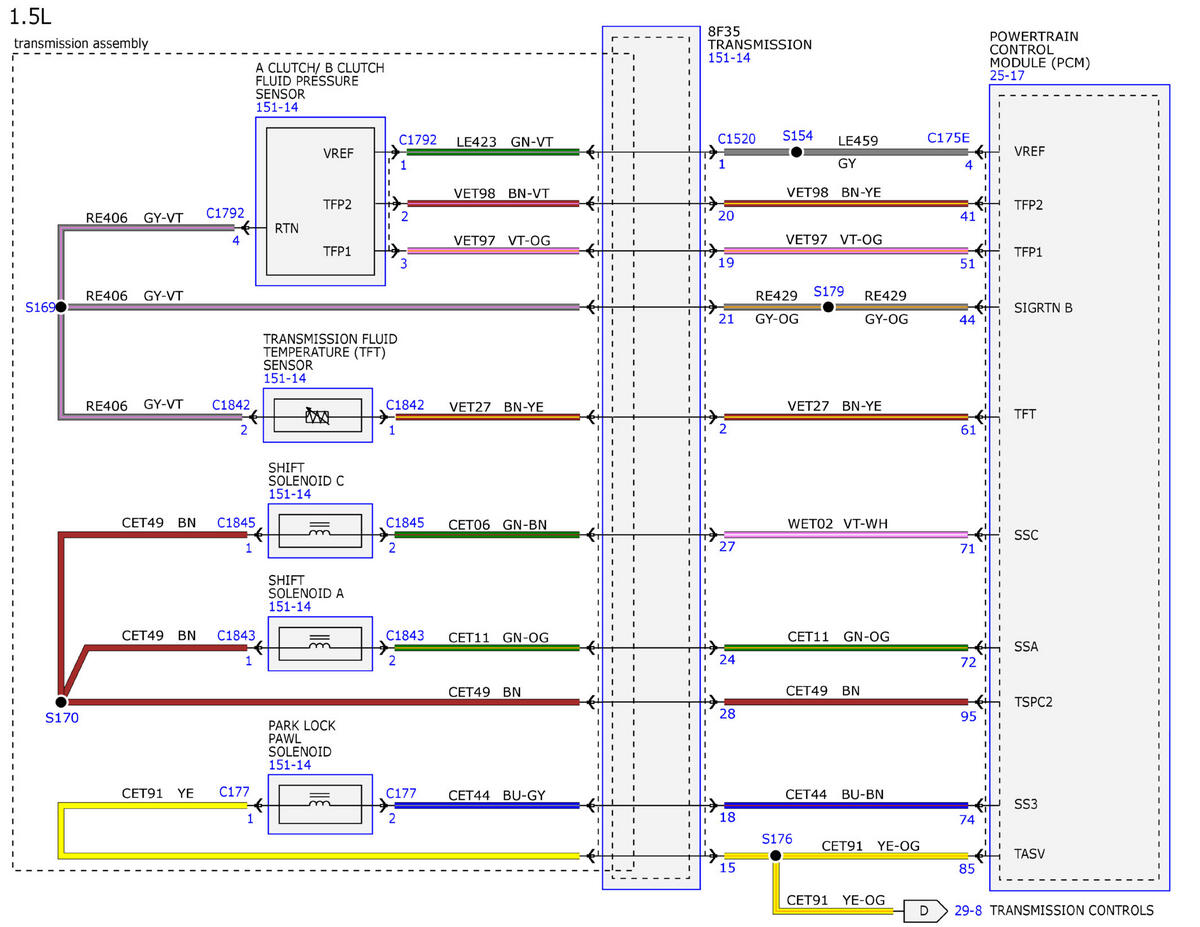
Task: Open the 151-14 link under Park Lock Pawl Solenoid
Action: click(289, 765)
